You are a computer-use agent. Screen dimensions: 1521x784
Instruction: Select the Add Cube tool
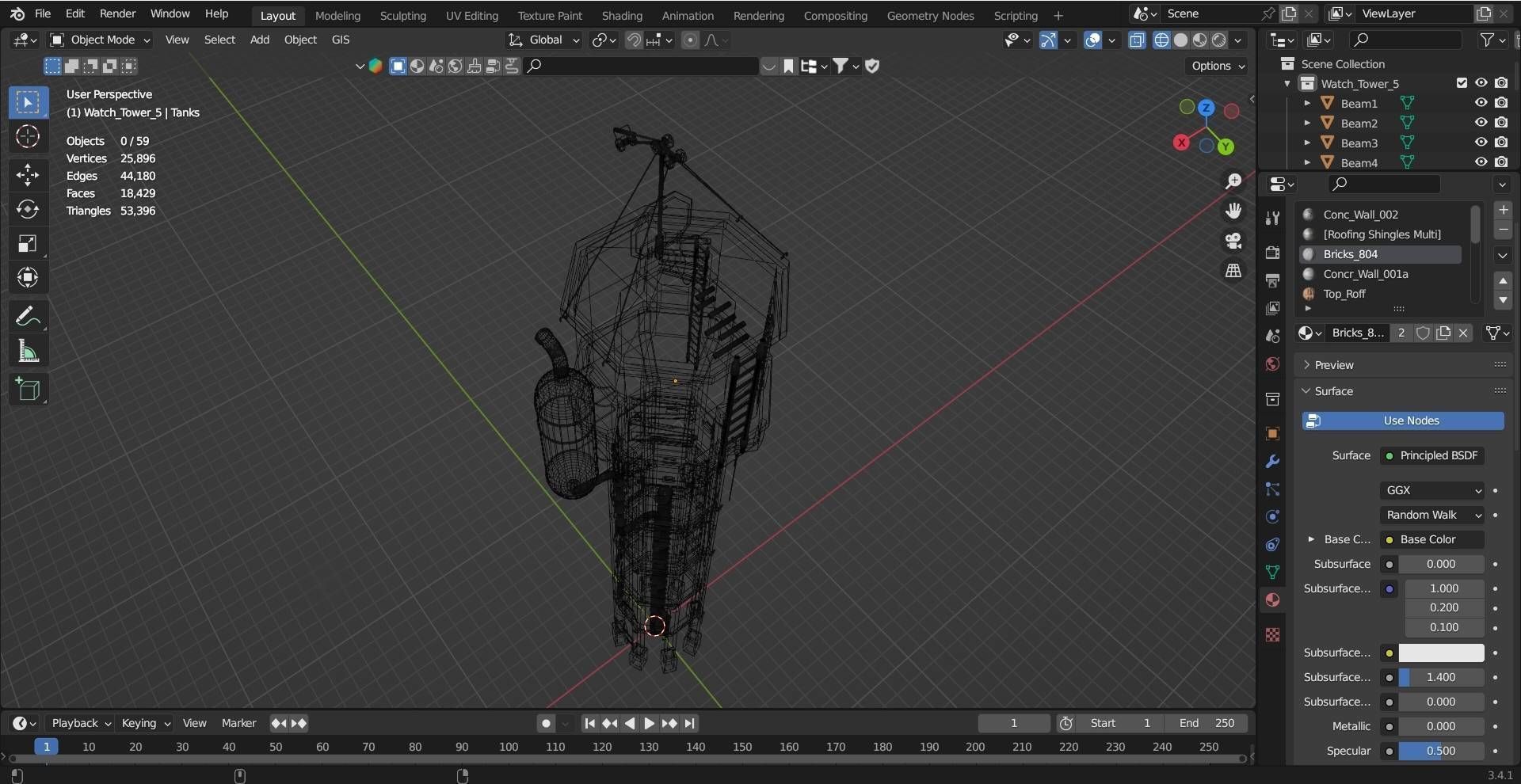(28, 389)
